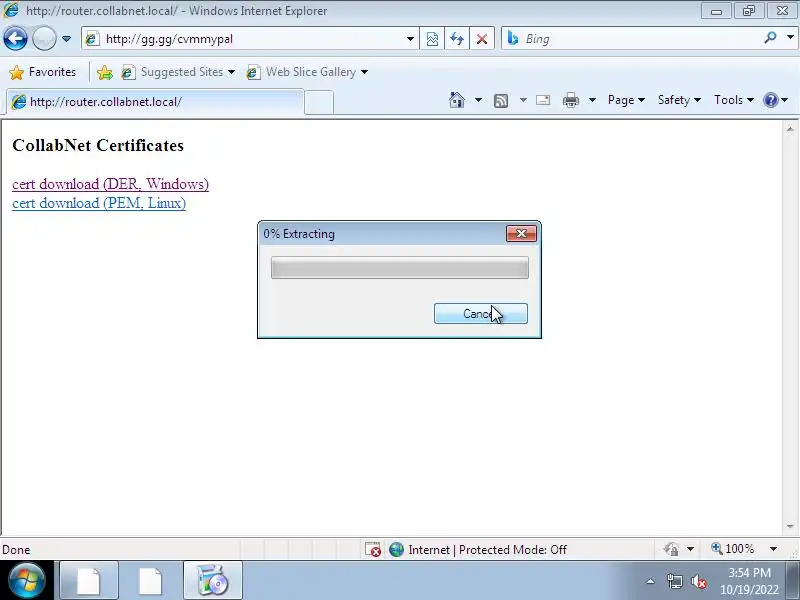Screen dimensions: 800x600
Task: Open the Windows Start orb
Action: point(27,580)
